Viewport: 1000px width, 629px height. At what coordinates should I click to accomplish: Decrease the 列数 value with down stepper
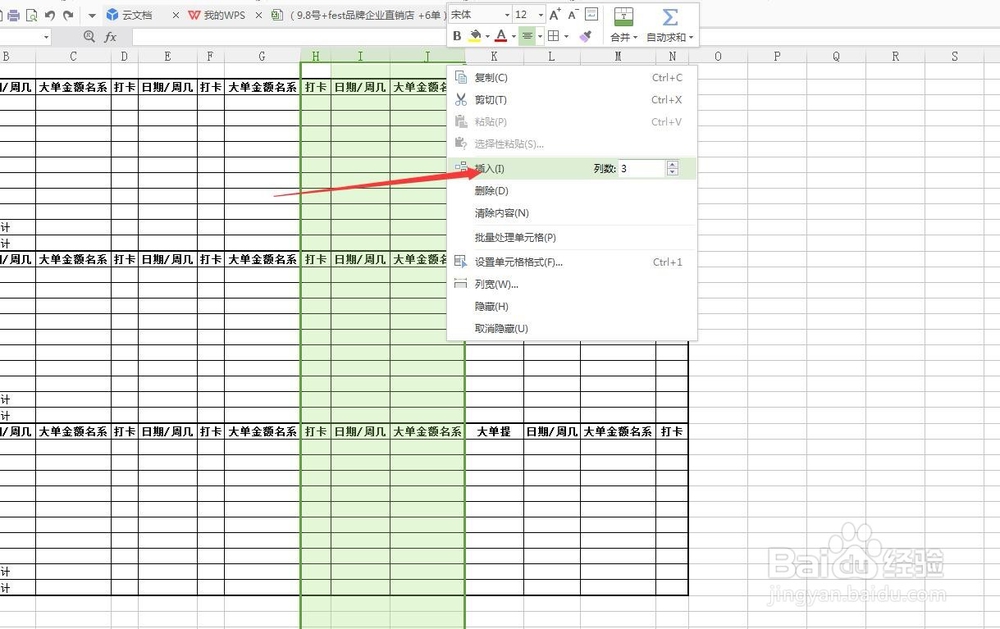[x=672, y=172]
